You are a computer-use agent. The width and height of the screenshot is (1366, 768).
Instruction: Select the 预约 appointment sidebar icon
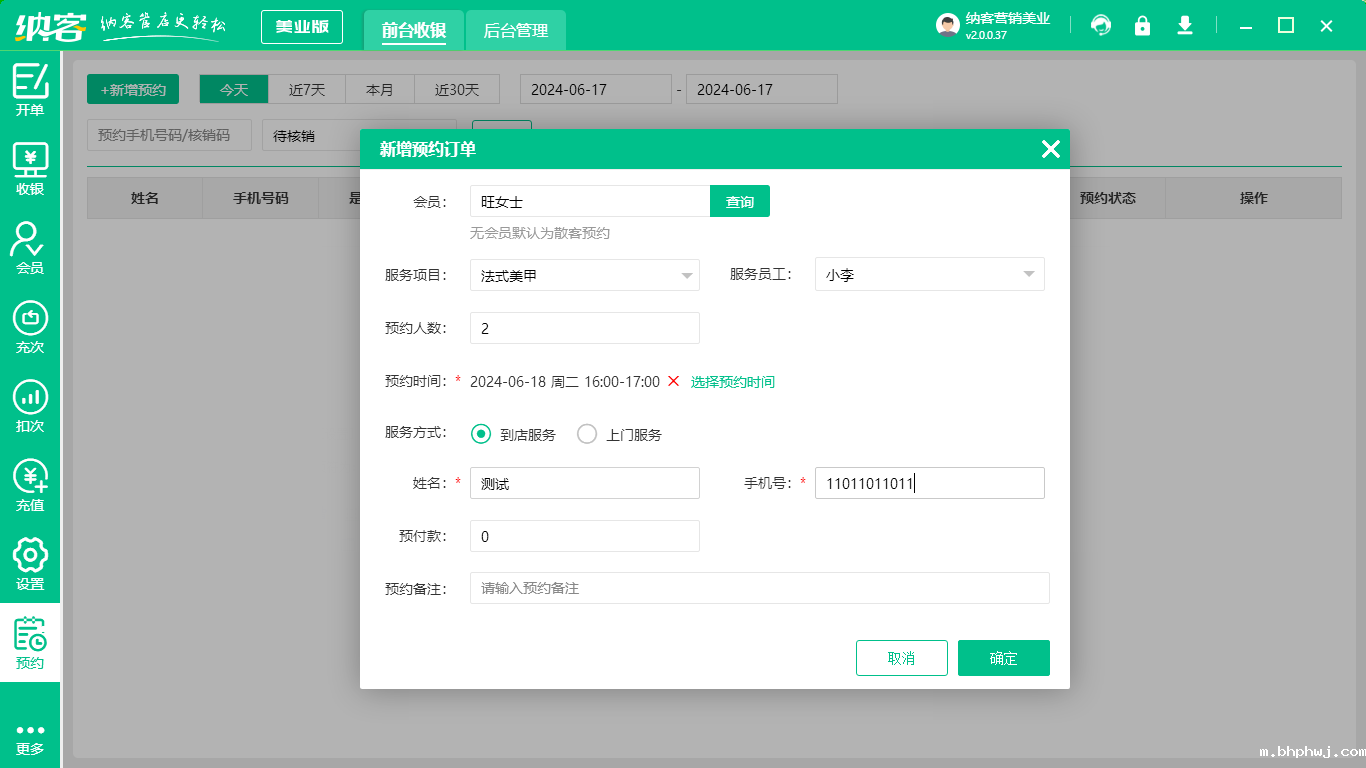click(30, 643)
